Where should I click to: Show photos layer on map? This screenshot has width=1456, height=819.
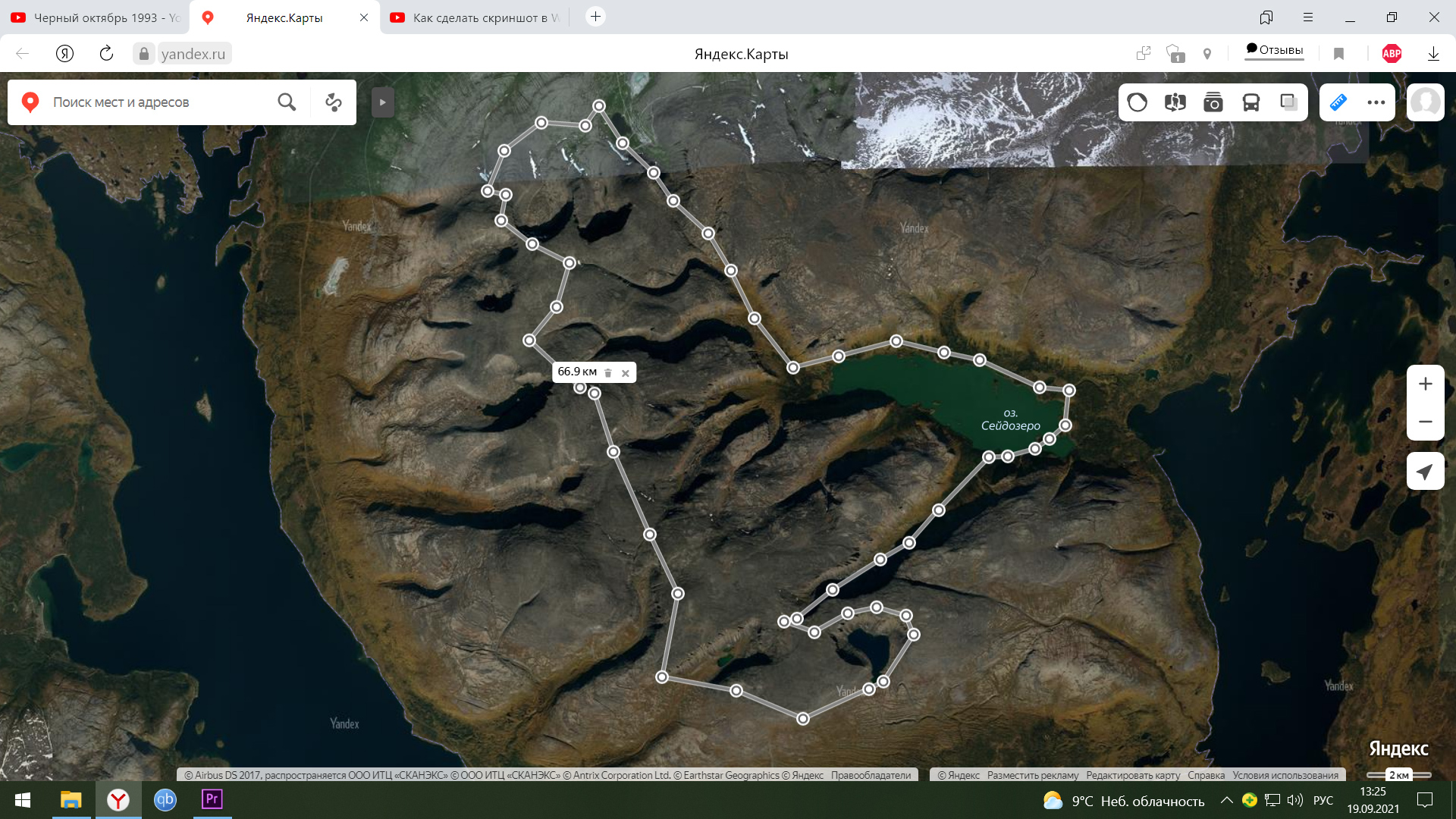click(x=1213, y=102)
